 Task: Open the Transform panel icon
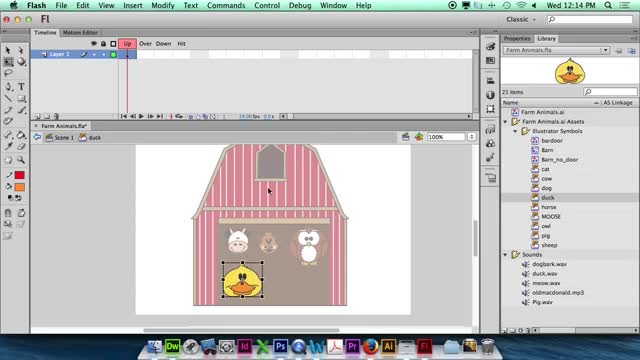click(490, 109)
